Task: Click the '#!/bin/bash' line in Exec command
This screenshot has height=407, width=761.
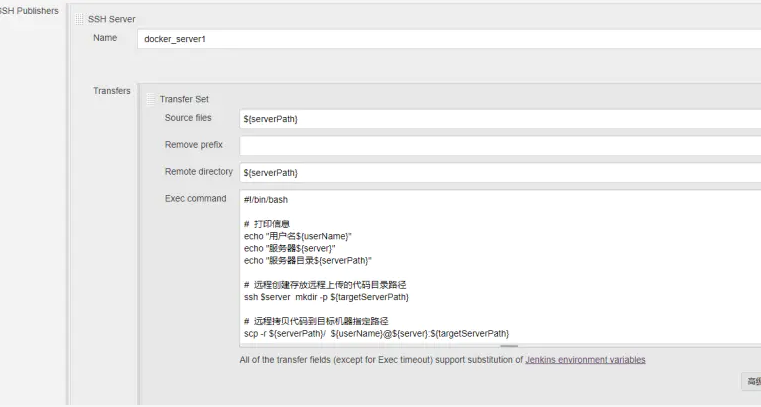Action: [x=266, y=200]
